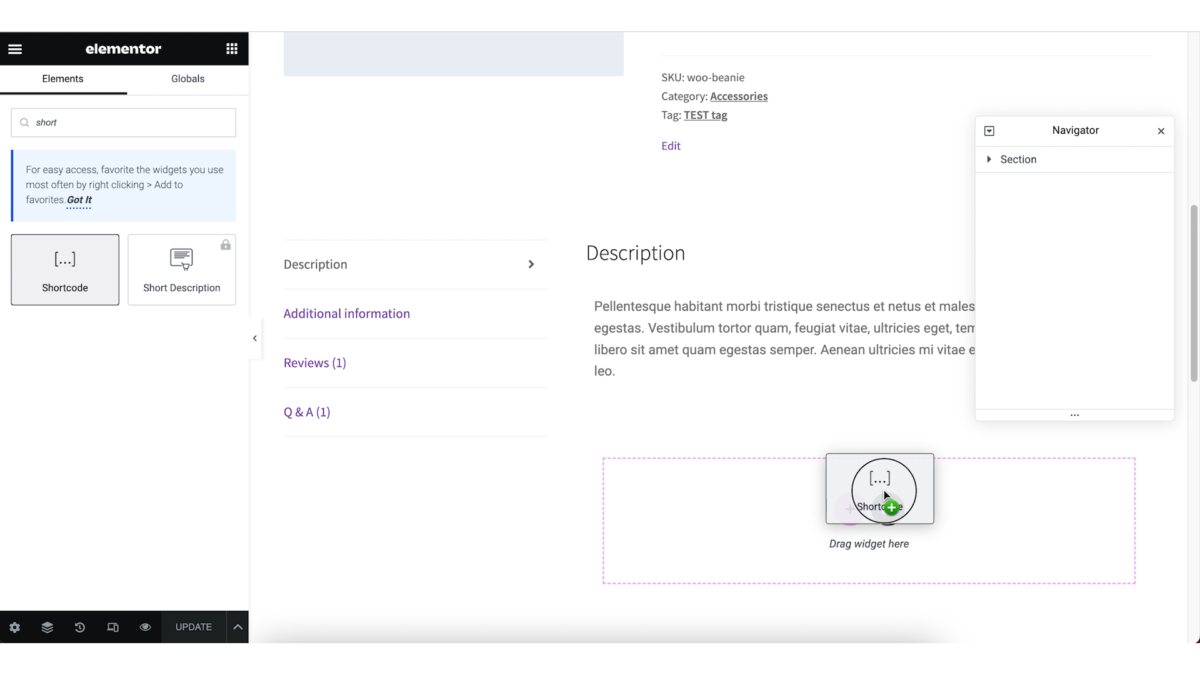Switch to the Globals tab
1200x675 pixels.
click(187, 78)
